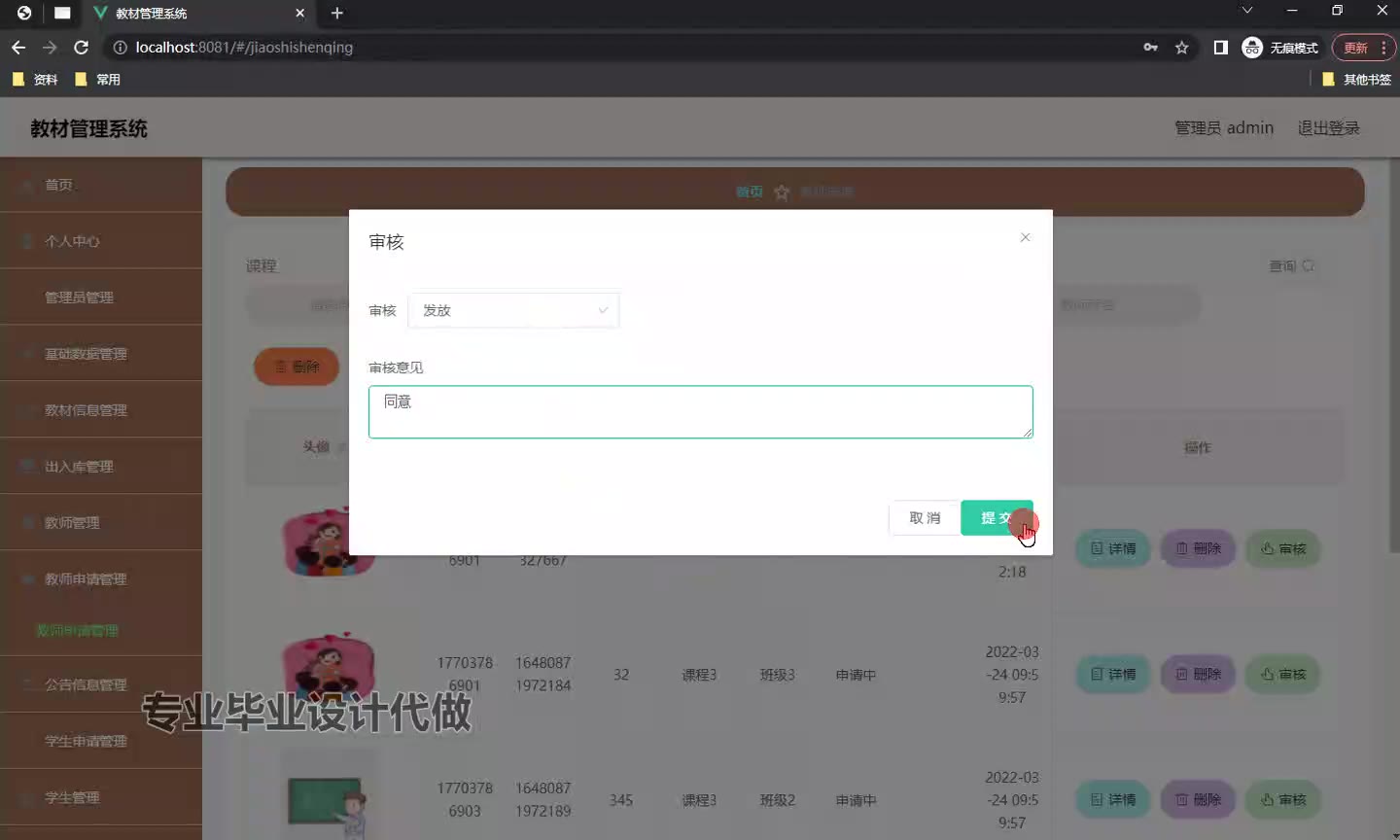
Task: Open 详情 for the row dated 2:18
Action: (x=1113, y=548)
